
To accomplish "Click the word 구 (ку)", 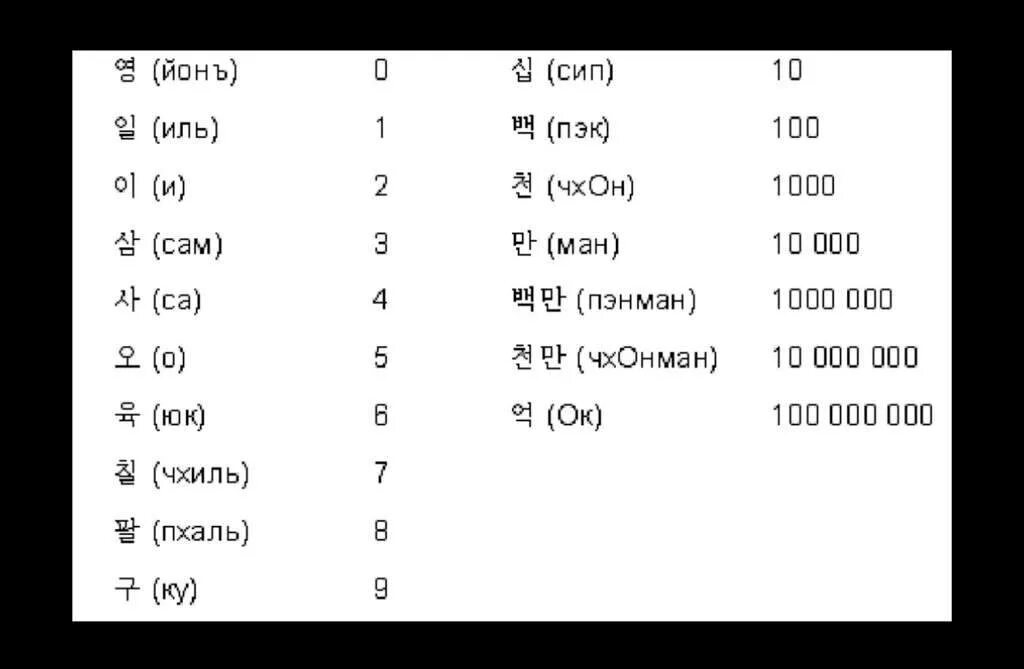I will [x=155, y=589].
